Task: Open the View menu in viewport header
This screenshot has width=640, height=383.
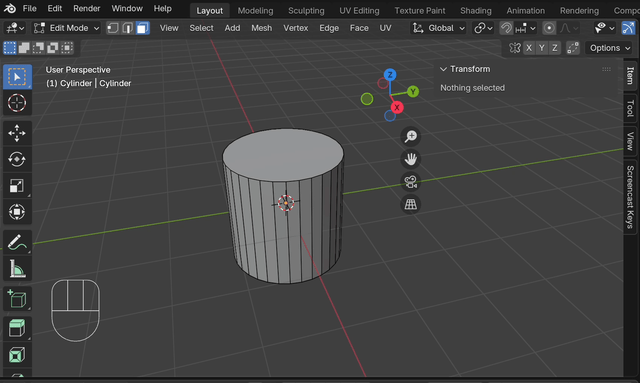Action: tap(169, 28)
